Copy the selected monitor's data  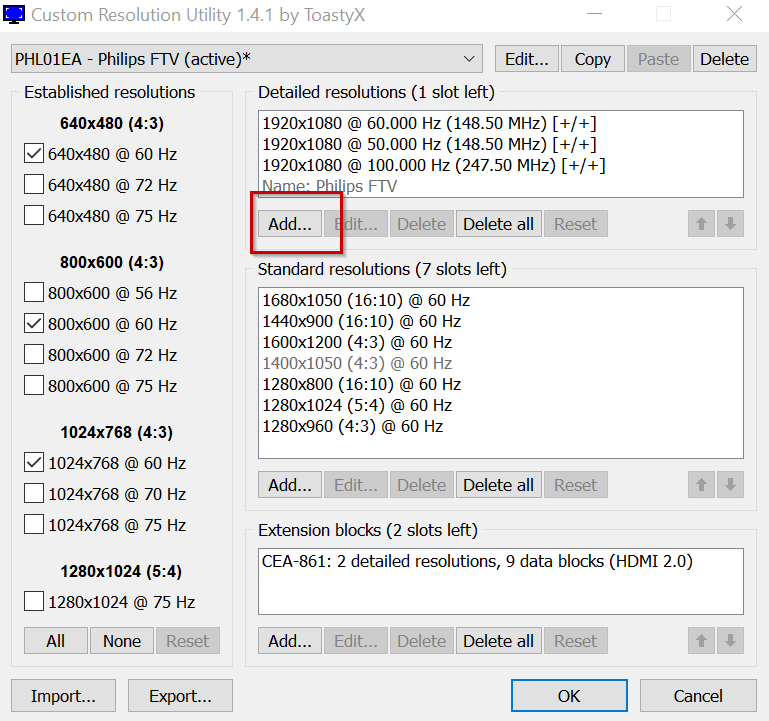coord(592,59)
